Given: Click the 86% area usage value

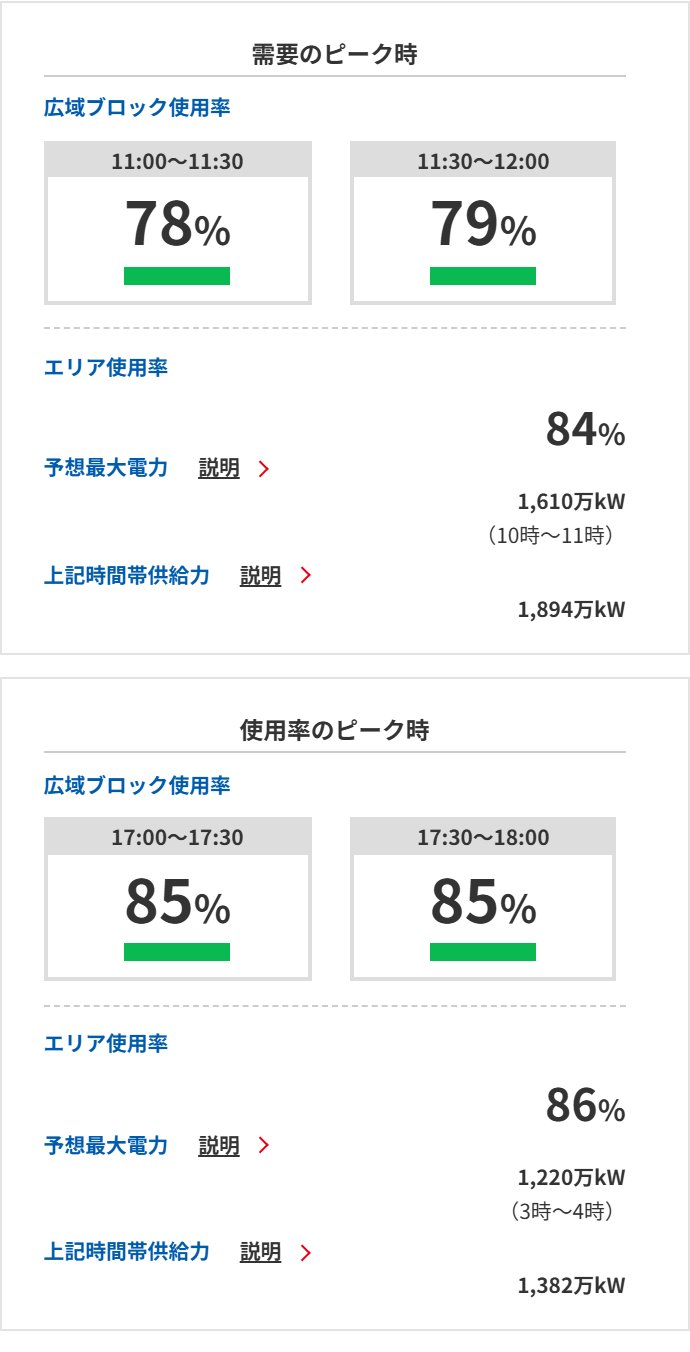Looking at the screenshot, I should tap(586, 1106).
